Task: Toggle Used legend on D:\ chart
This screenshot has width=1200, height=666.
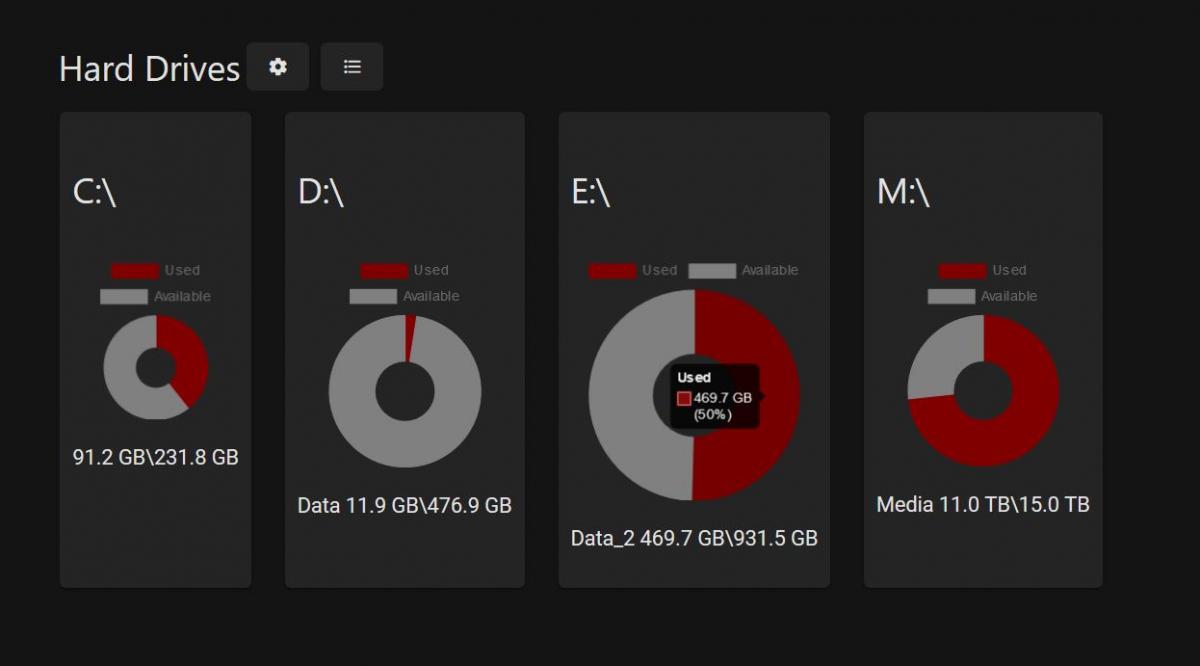Action: click(404, 270)
